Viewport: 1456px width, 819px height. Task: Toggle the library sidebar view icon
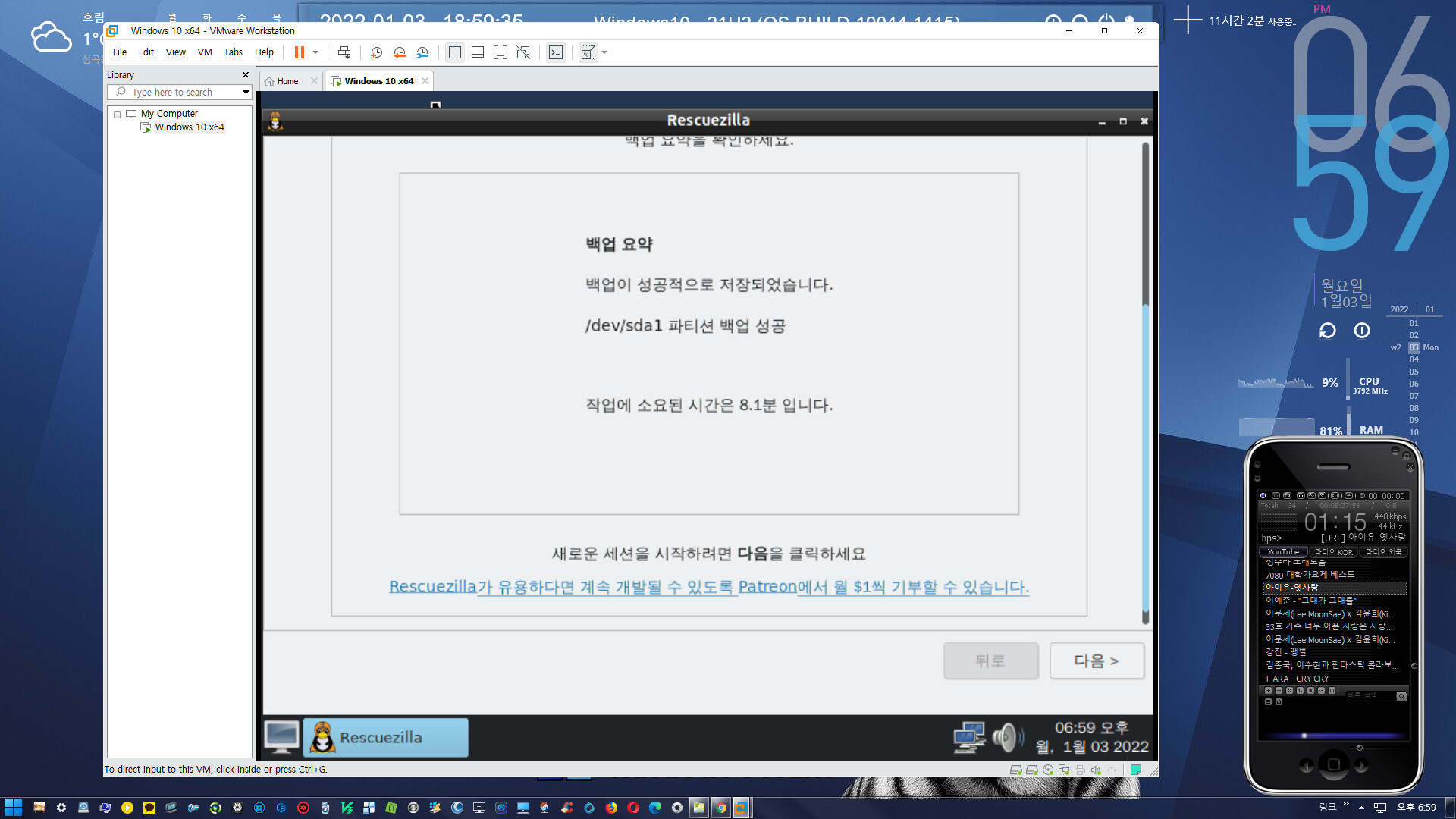455,52
